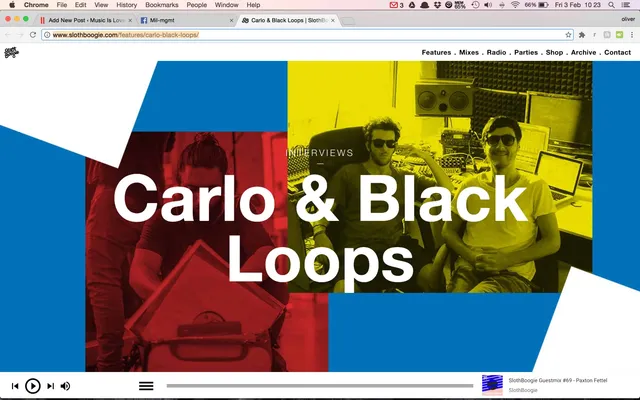The height and width of the screenshot is (400, 640).
Task: Focus the slothboogie.com address bar
Action: (x=306, y=35)
